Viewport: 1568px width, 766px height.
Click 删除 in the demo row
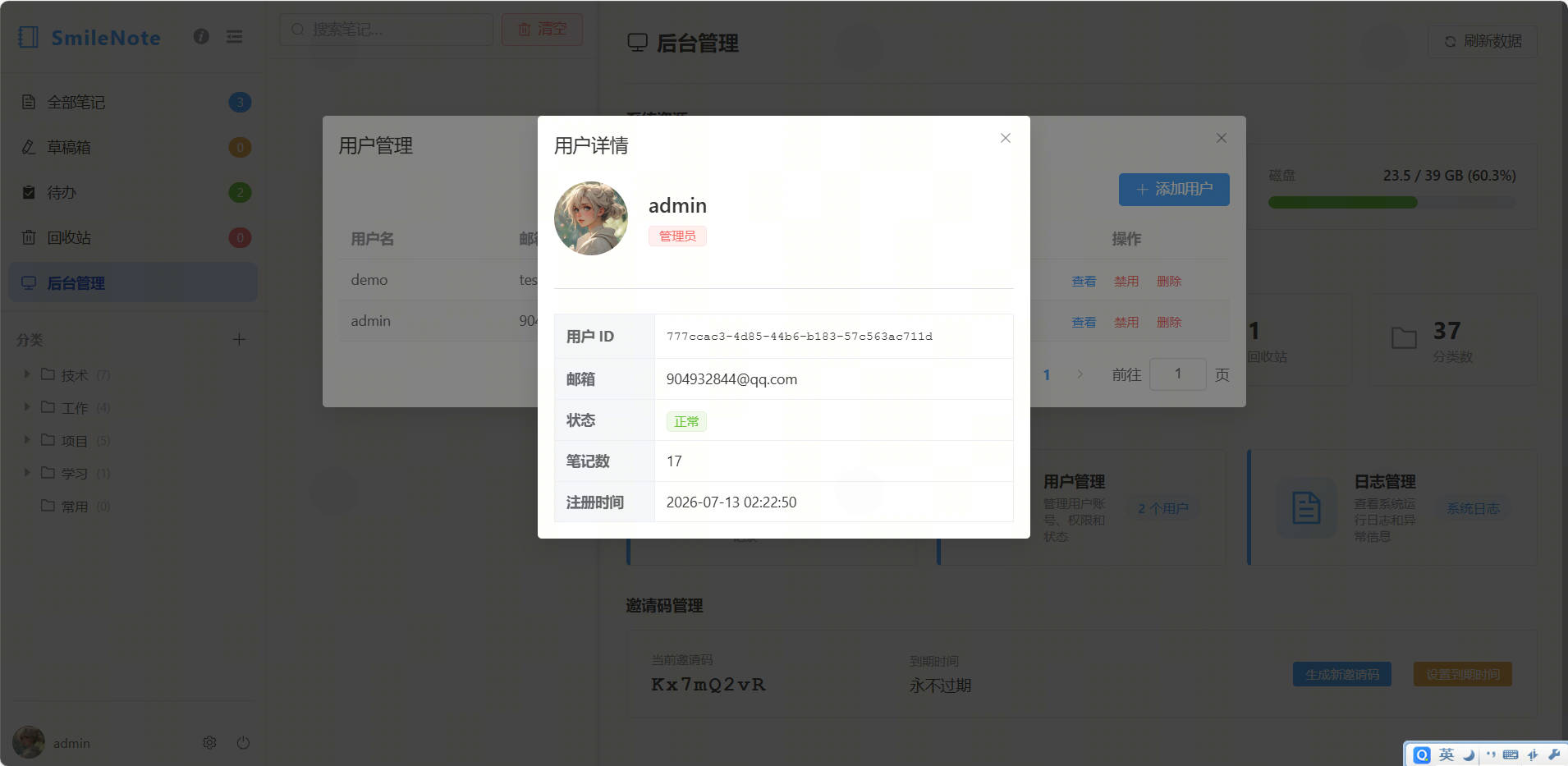(1169, 281)
